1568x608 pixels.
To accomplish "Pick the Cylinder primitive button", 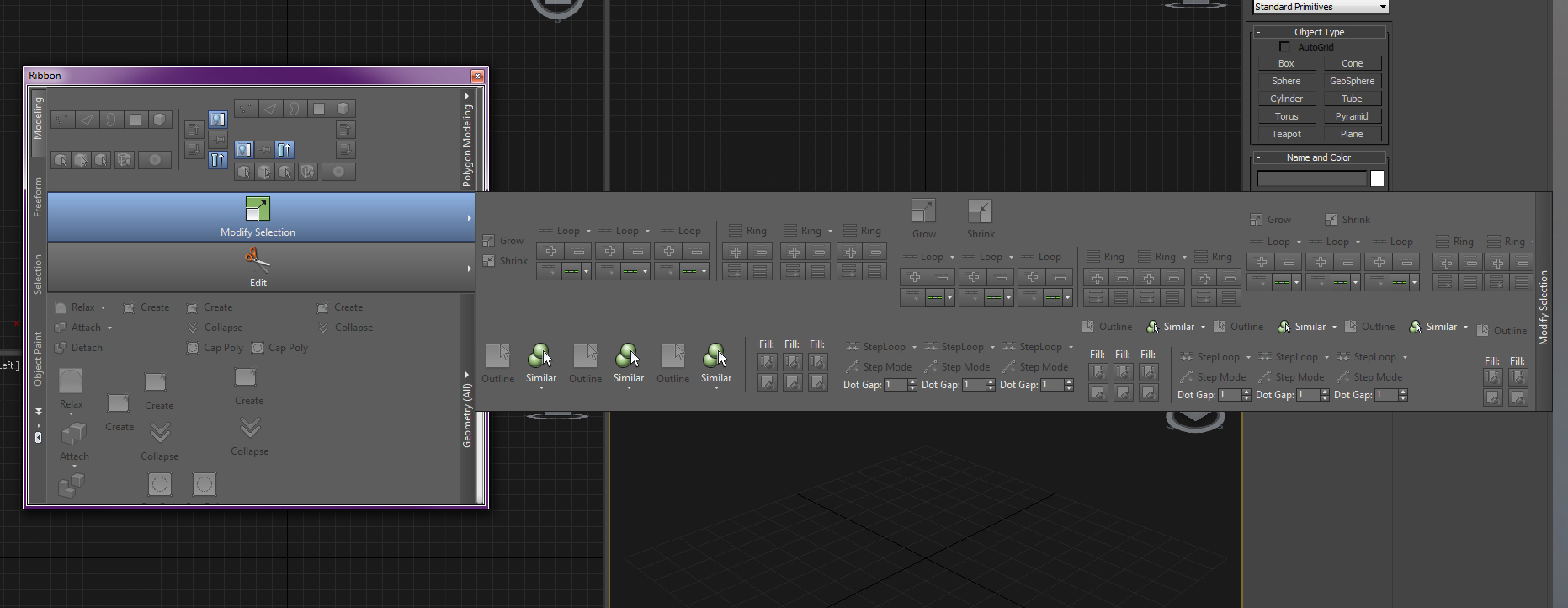I will 1286,99.
